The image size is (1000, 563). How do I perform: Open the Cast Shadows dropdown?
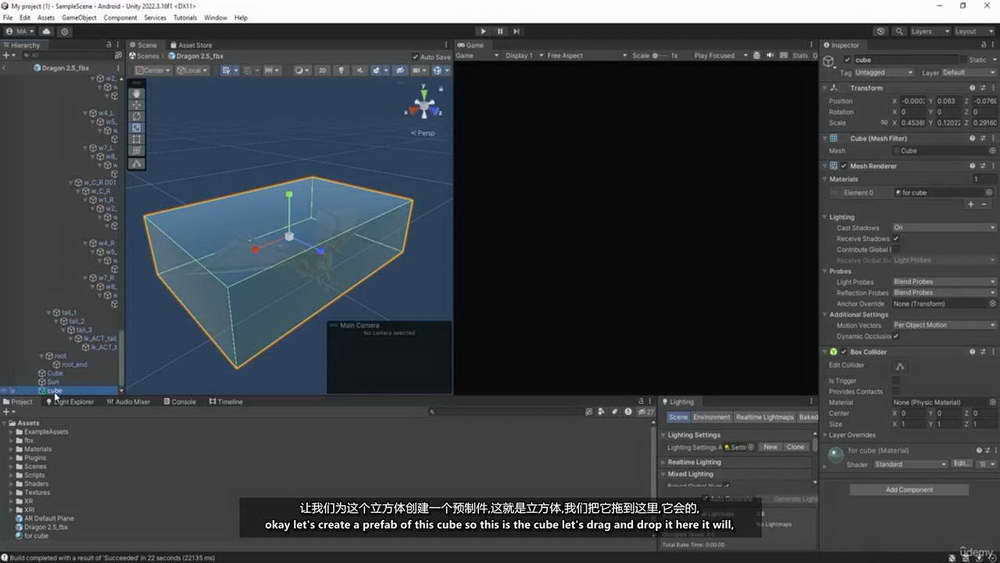944,228
